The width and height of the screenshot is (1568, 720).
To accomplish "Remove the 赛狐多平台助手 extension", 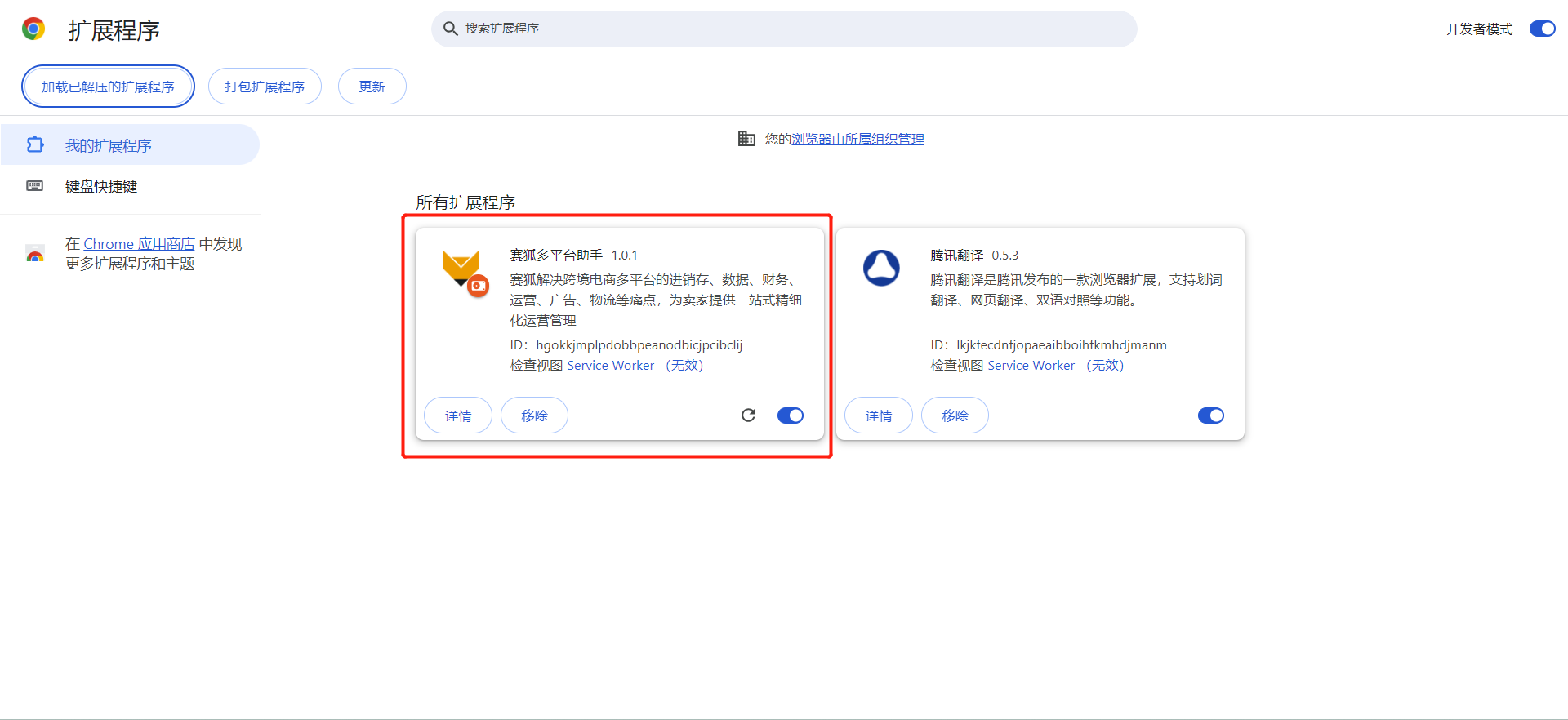I will click(x=534, y=416).
